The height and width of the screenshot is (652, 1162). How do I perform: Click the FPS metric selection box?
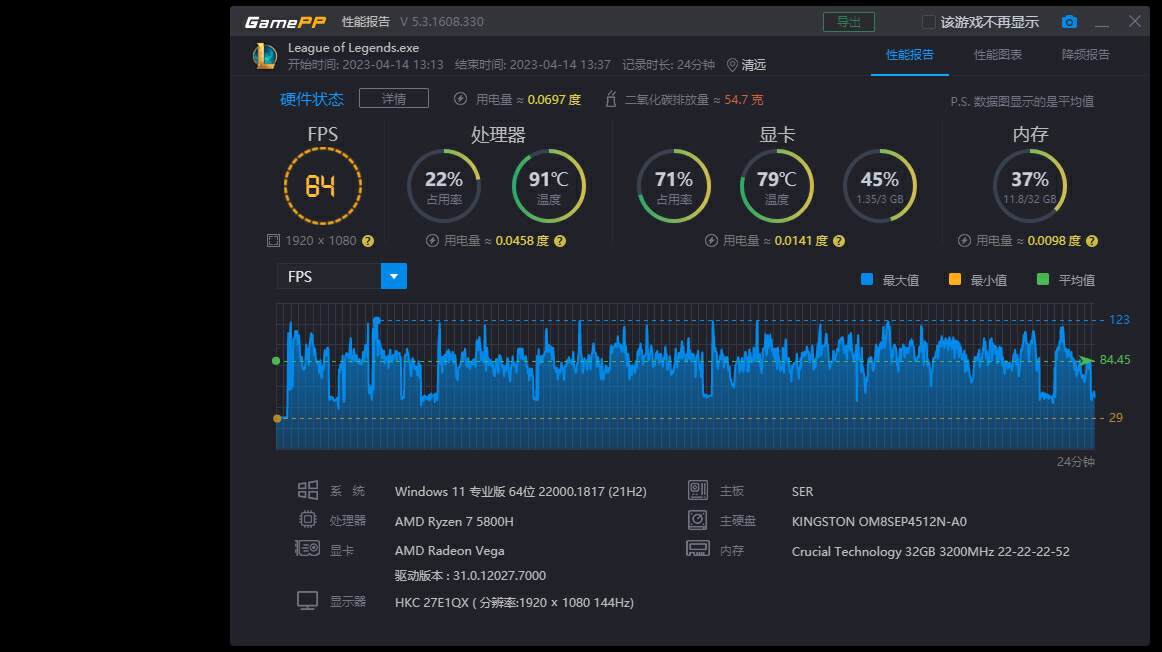click(x=329, y=276)
